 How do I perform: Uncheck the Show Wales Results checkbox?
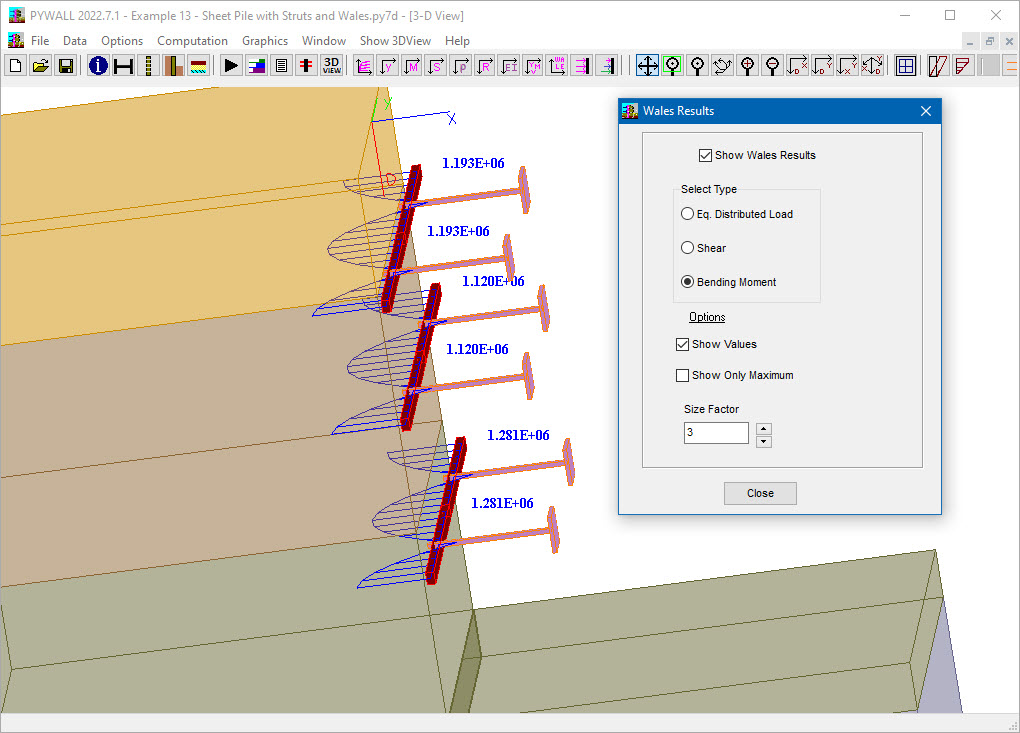pyautogui.click(x=706, y=155)
